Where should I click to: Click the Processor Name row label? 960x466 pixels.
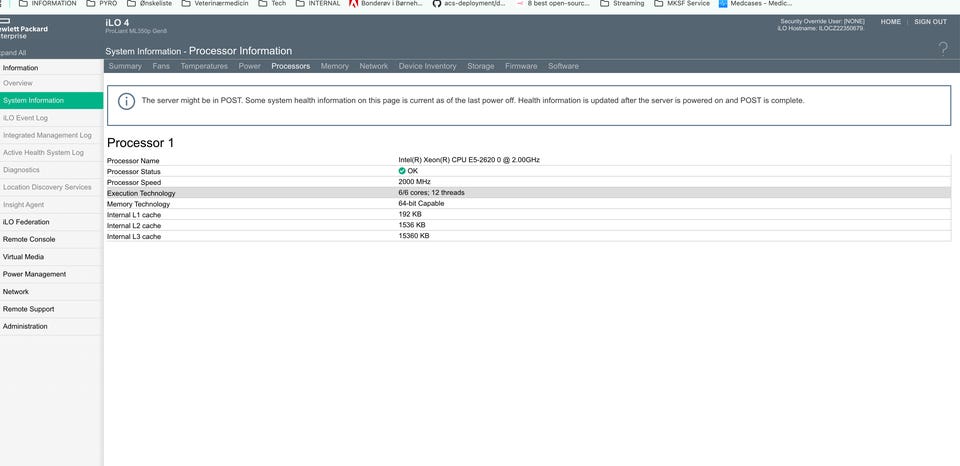click(x=133, y=160)
